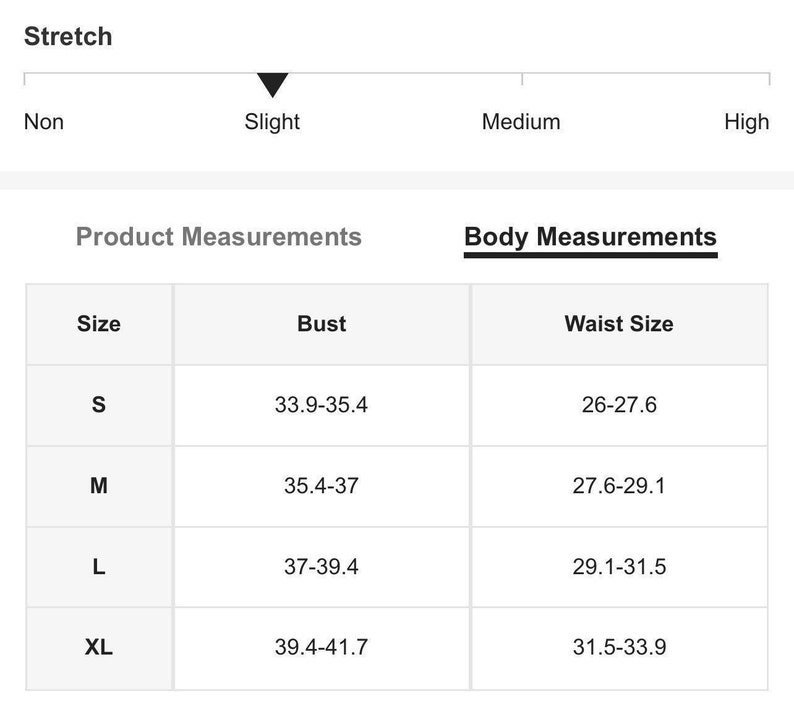Image resolution: width=794 pixels, height=704 pixels.
Task: Click the Bust column header
Action: tap(322, 324)
